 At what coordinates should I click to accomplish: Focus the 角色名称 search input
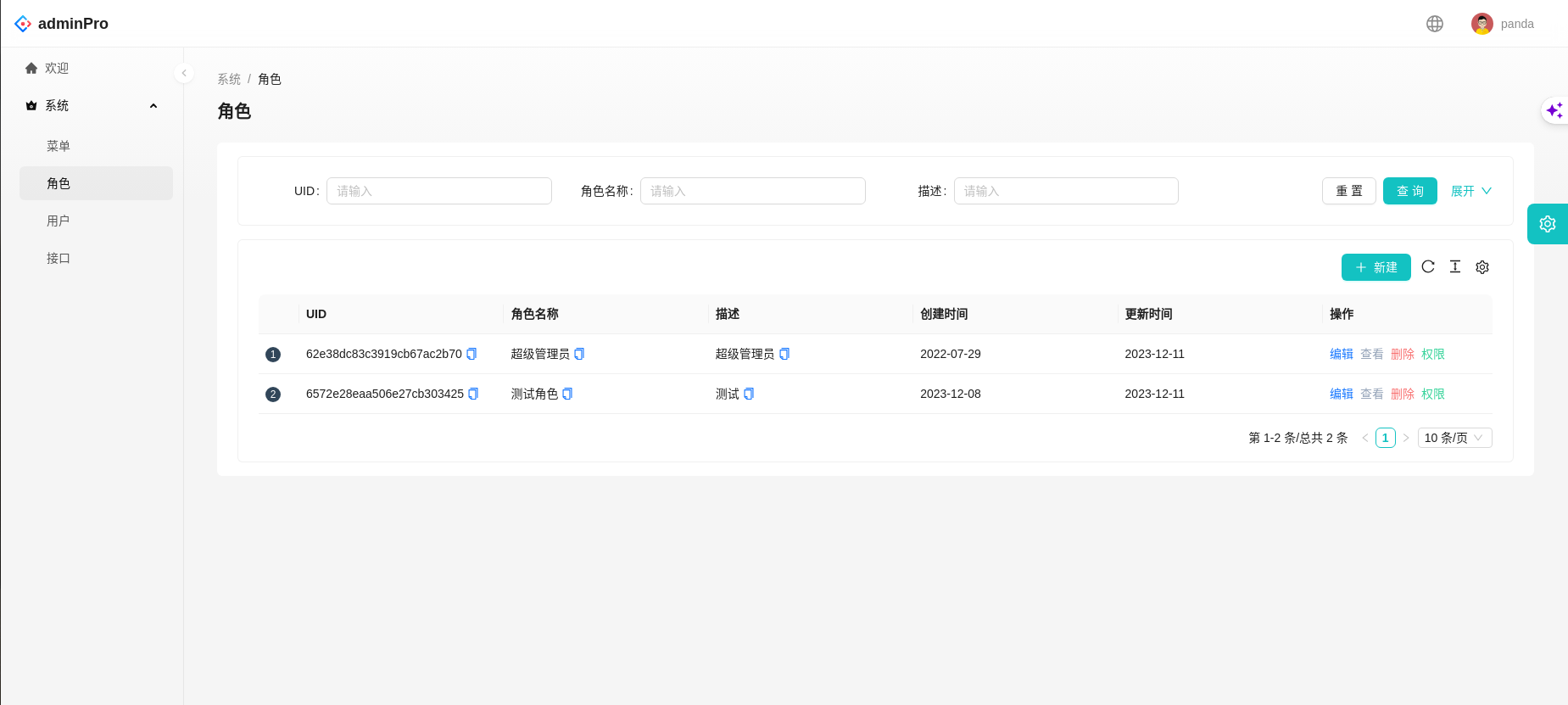pyautogui.click(x=753, y=191)
